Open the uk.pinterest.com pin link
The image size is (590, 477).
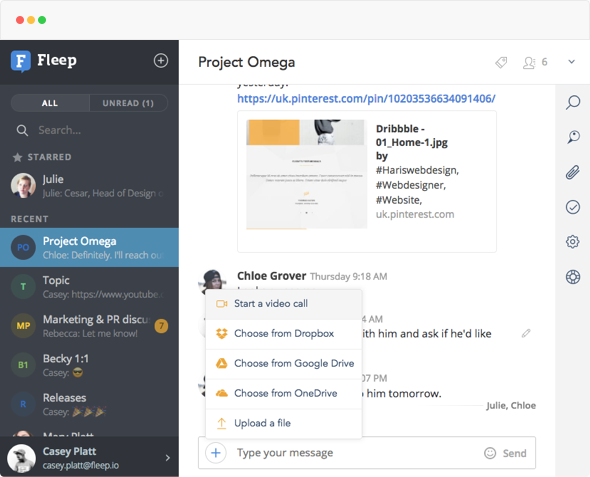pos(366,99)
